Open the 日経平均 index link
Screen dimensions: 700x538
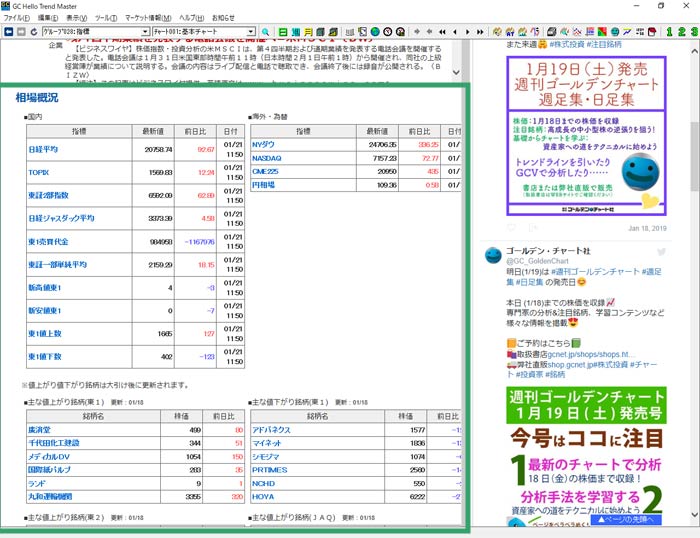(x=43, y=149)
